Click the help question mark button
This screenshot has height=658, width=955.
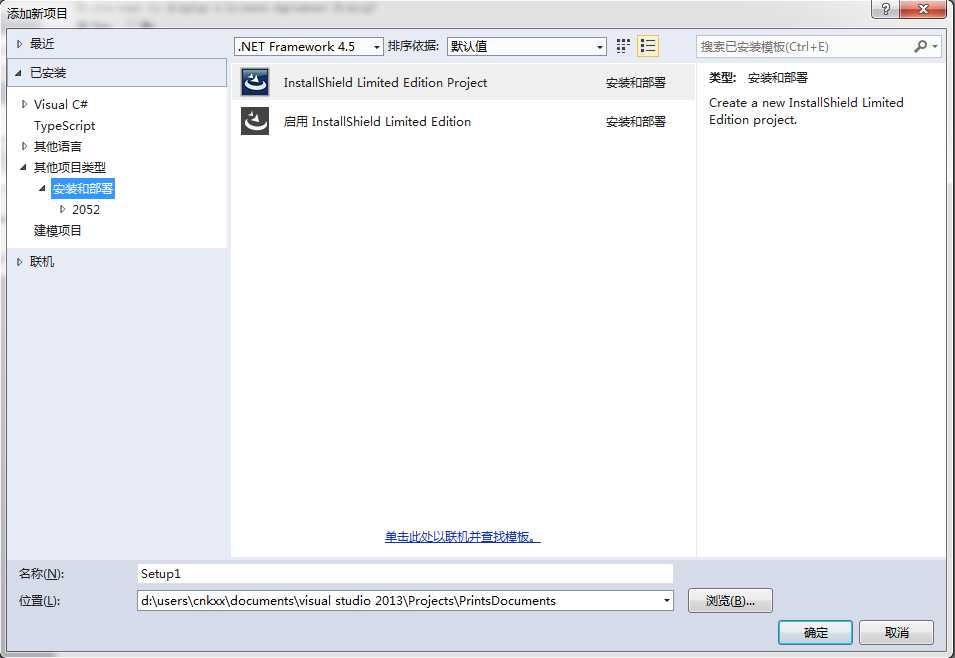pos(886,9)
